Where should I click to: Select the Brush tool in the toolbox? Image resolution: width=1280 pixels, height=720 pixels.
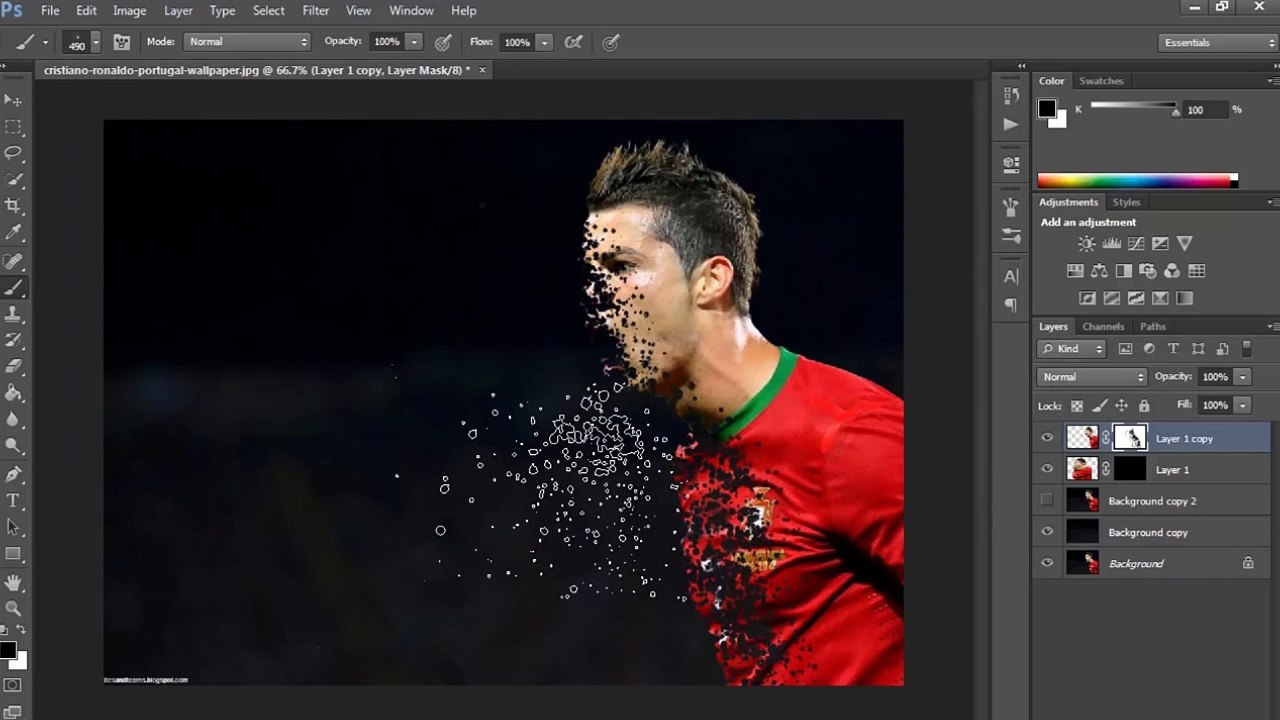pos(13,287)
